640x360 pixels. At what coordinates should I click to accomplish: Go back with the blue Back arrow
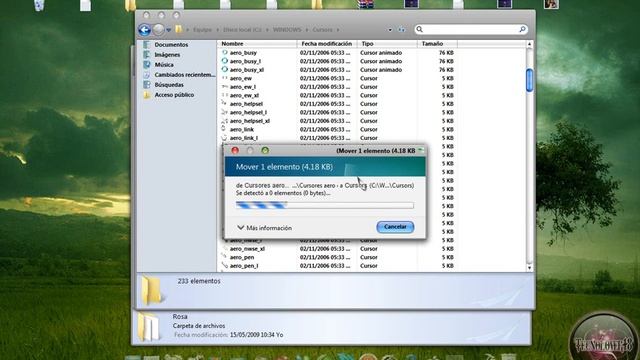pyautogui.click(x=144, y=30)
